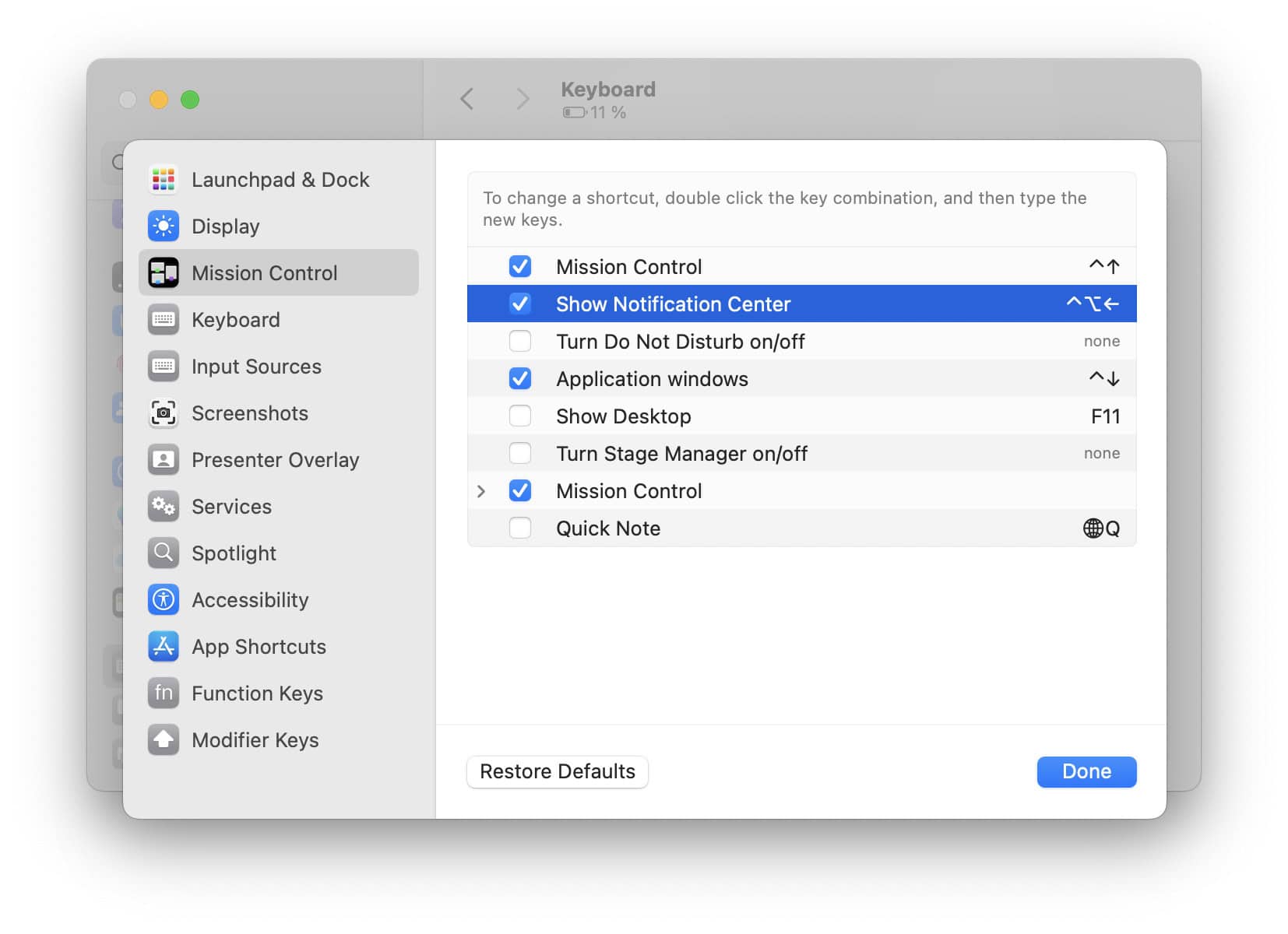This screenshot has width=1288, height=934.
Task: Click 'none' shortcut for Stage Manager
Action: (1102, 454)
